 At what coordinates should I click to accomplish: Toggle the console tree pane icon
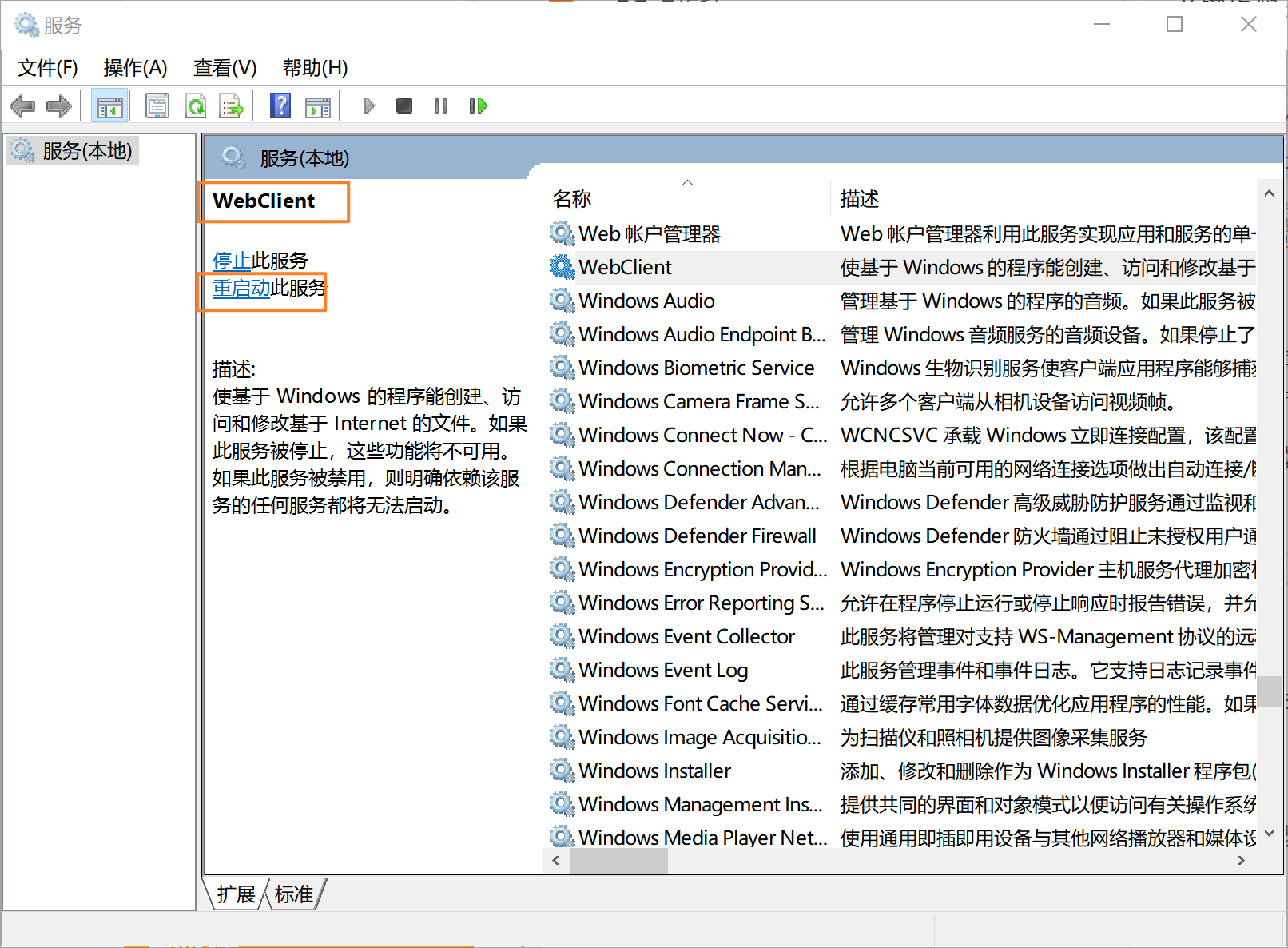point(109,106)
